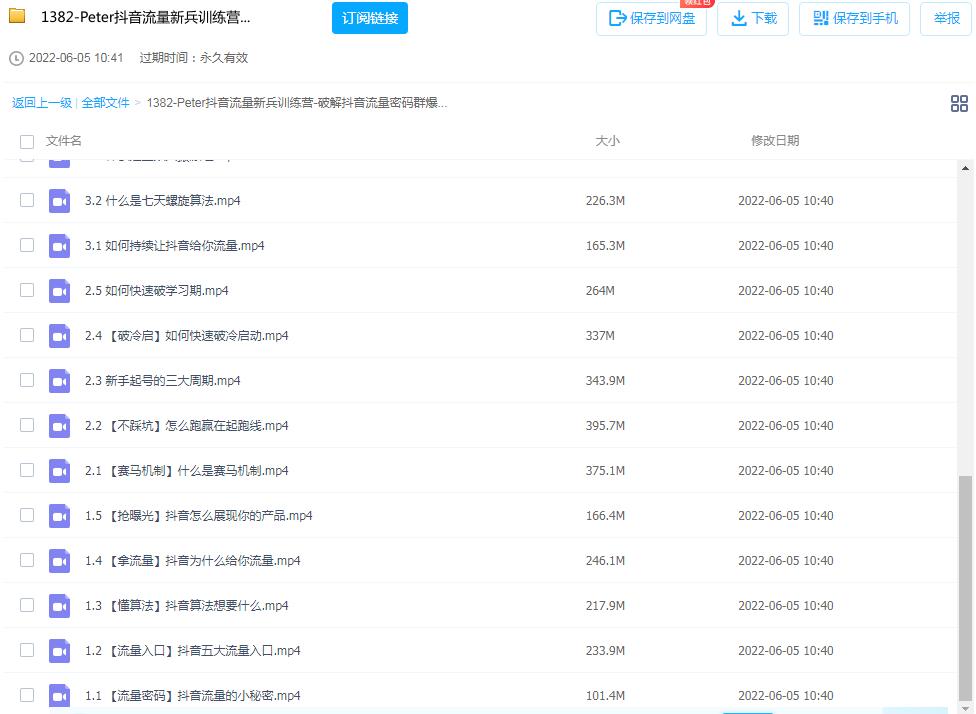Open file 3.1 如何持续让抖音给你流量.mp4
Viewport: 976px width, 714px height.
tap(174, 246)
